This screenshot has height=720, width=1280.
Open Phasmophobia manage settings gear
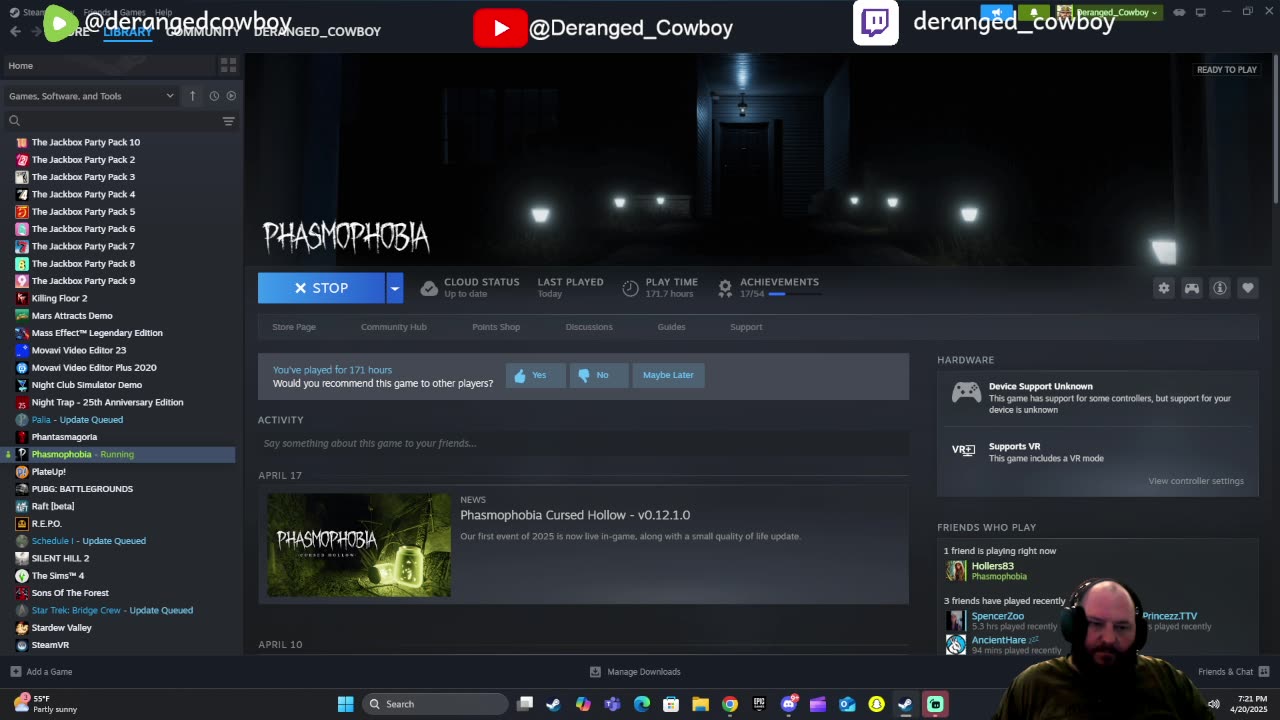tap(1164, 288)
